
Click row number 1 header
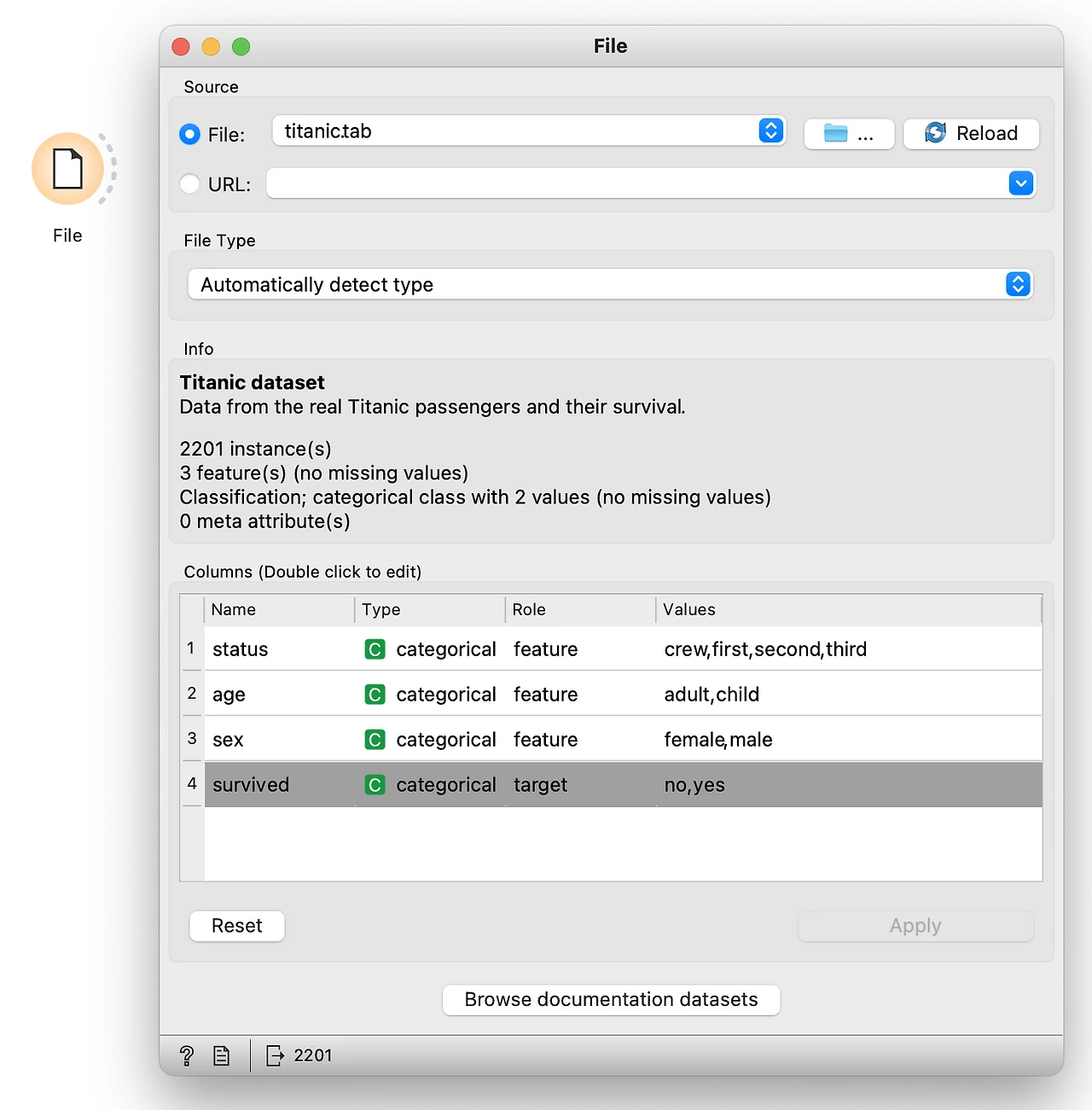(x=192, y=648)
